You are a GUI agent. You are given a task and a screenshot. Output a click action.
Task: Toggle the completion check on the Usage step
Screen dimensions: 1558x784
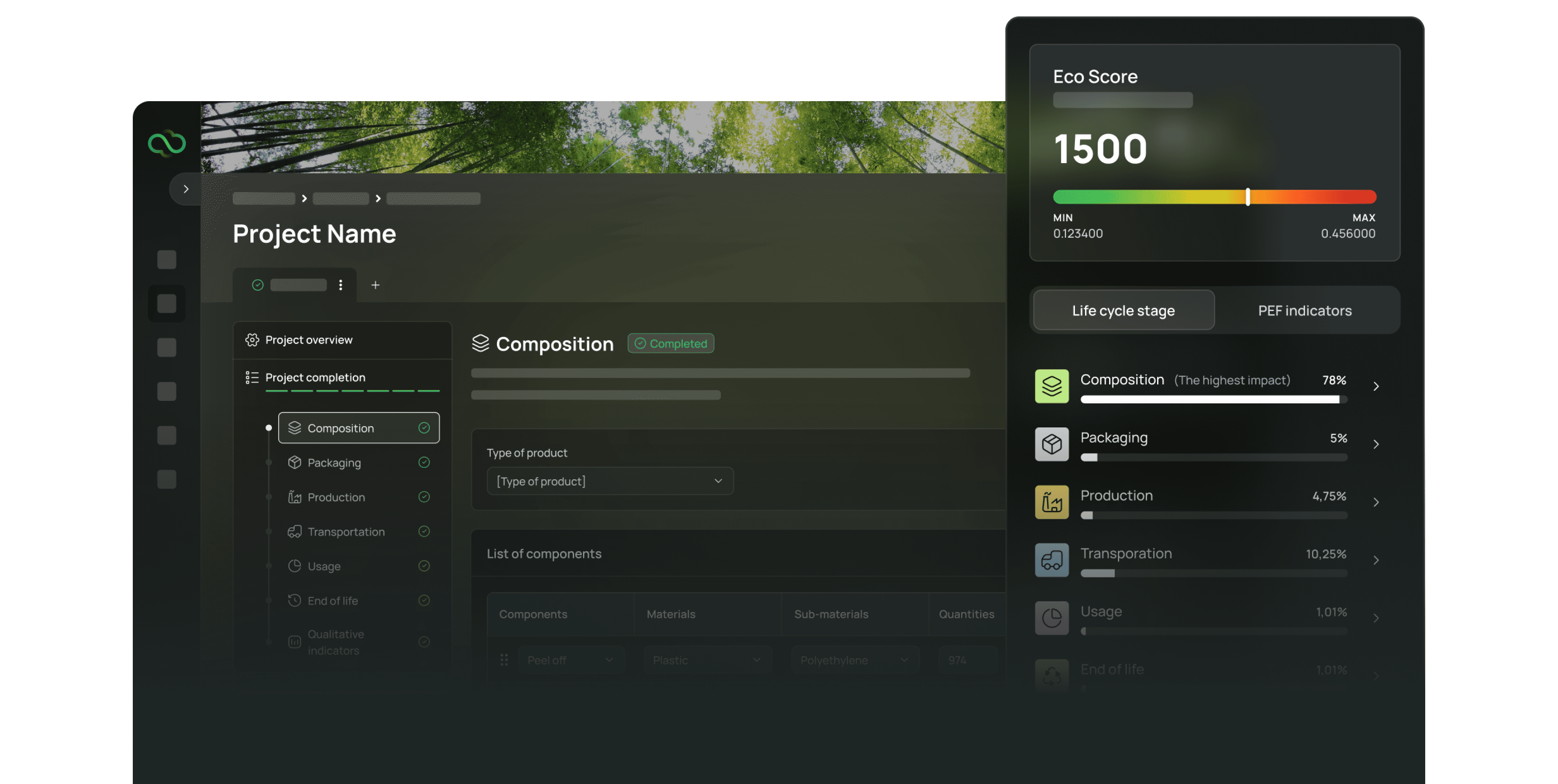coord(424,566)
